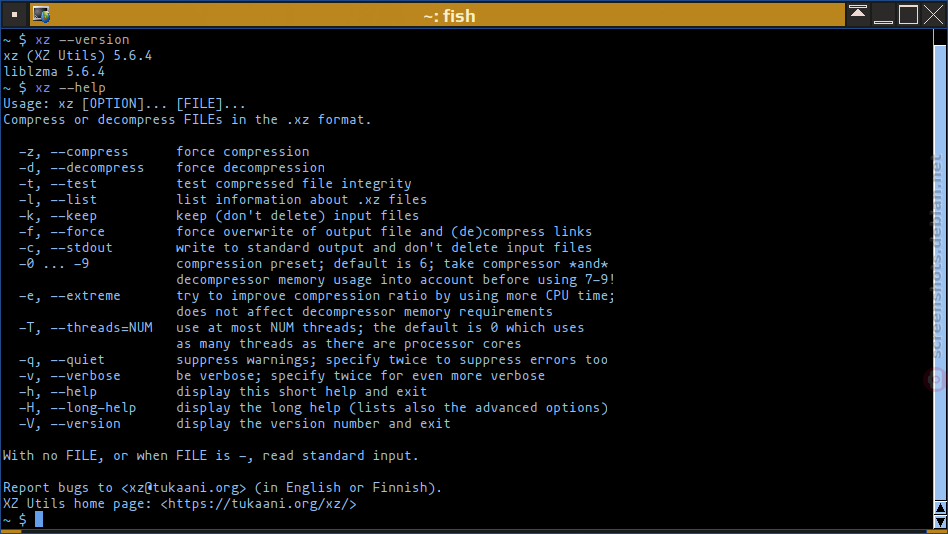Click the orange resize grip at bottom-right corner

(x=937, y=532)
